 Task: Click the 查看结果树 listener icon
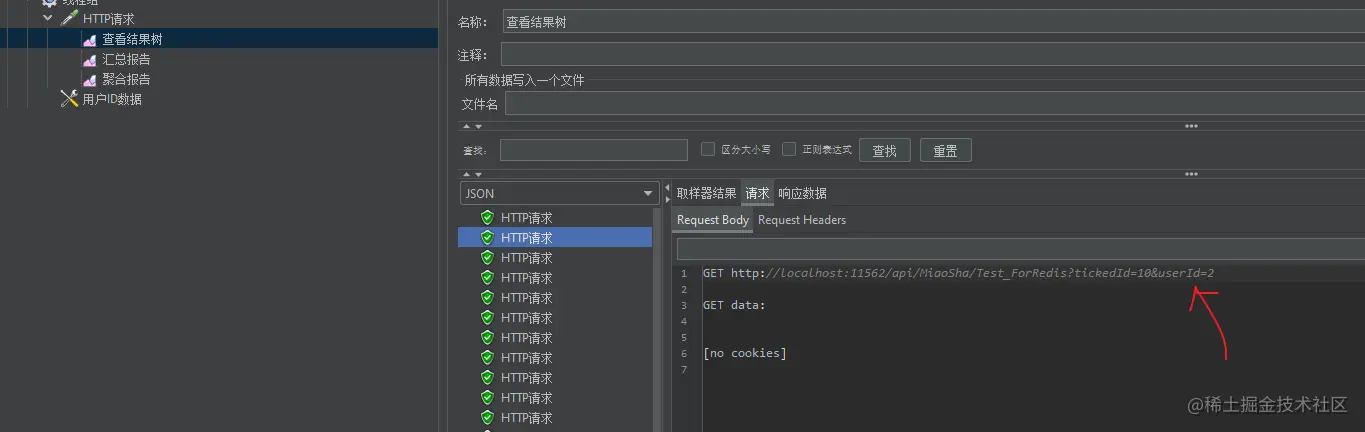click(89, 40)
